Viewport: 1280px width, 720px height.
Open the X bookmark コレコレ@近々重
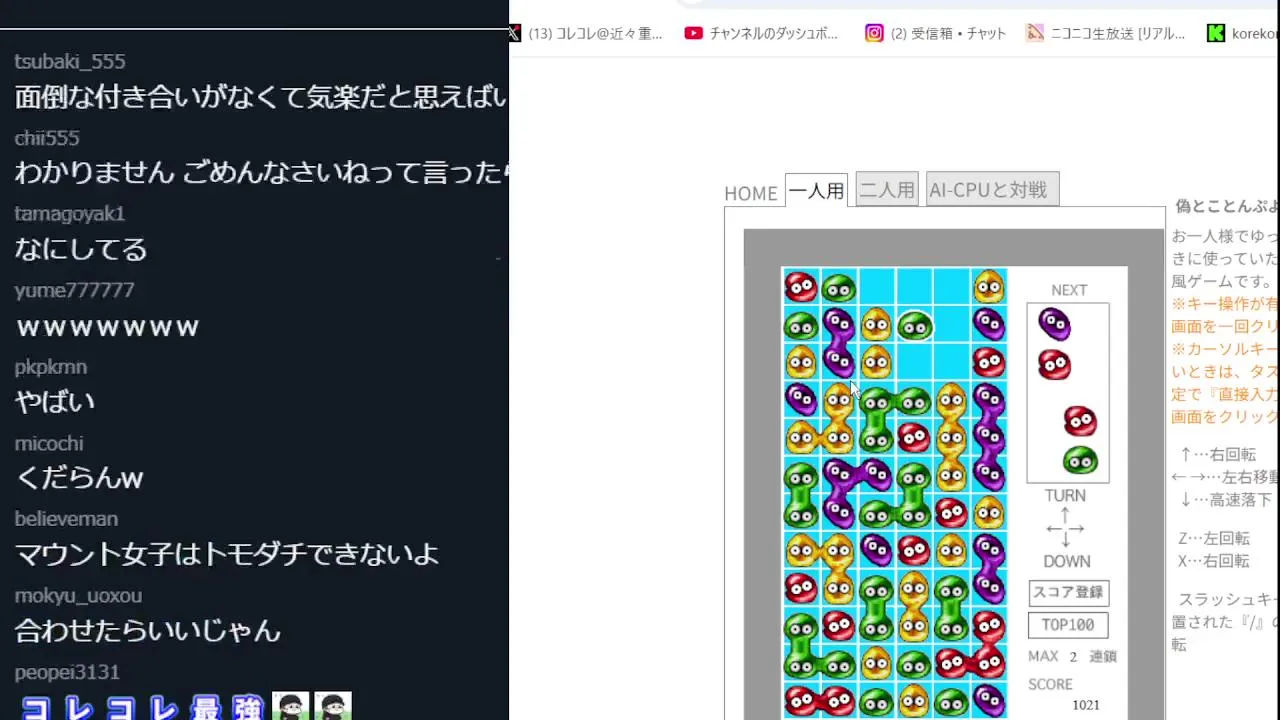click(x=585, y=33)
